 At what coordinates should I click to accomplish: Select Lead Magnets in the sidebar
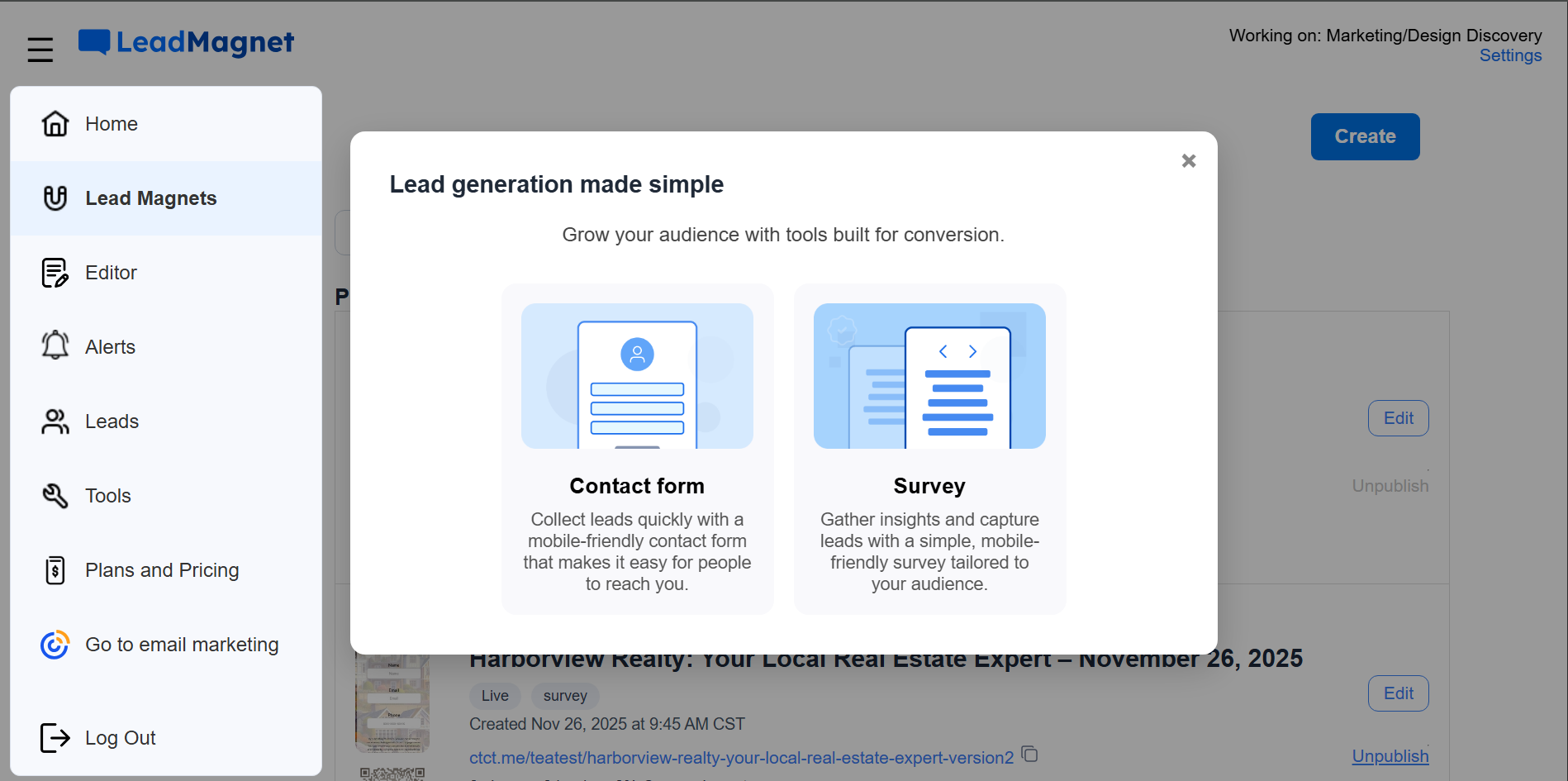tap(150, 198)
